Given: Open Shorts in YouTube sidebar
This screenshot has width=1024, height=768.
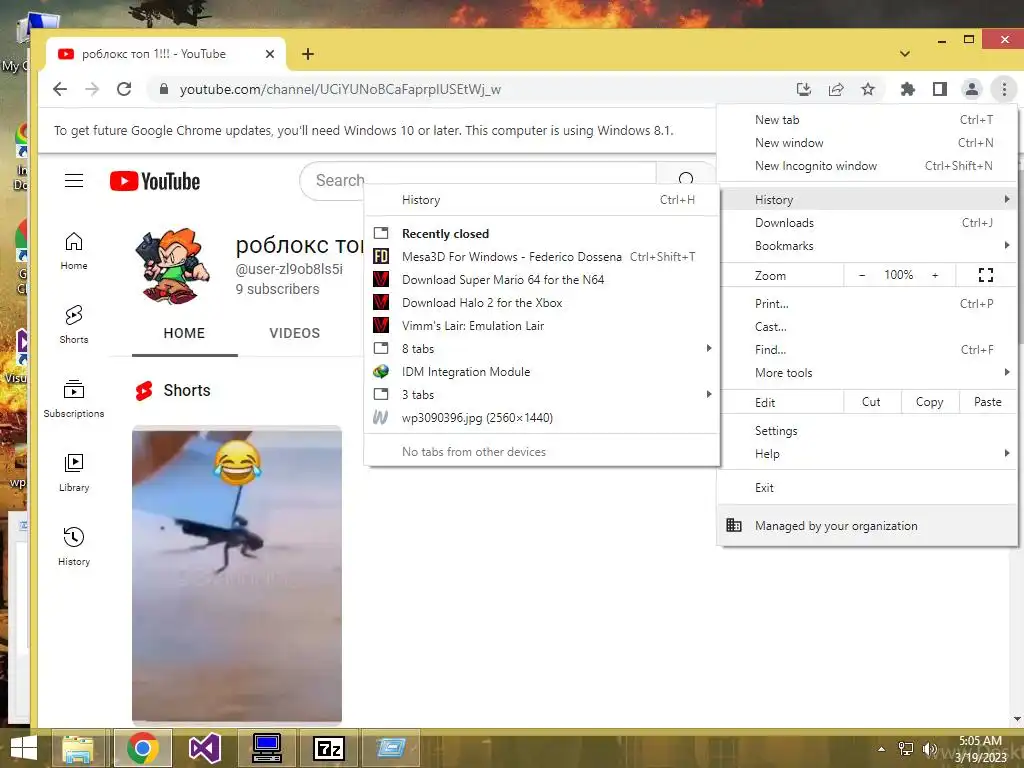Looking at the screenshot, I should click(x=74, y=325).
